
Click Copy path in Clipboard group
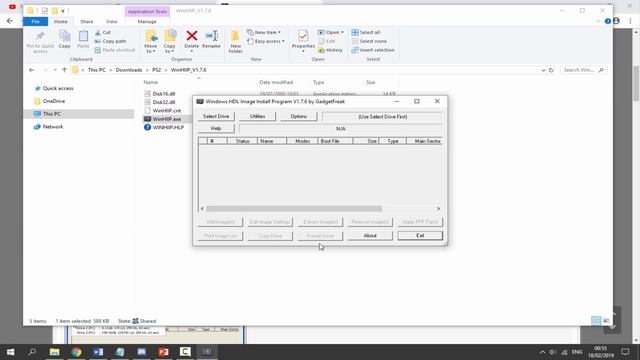coord(110,41)
